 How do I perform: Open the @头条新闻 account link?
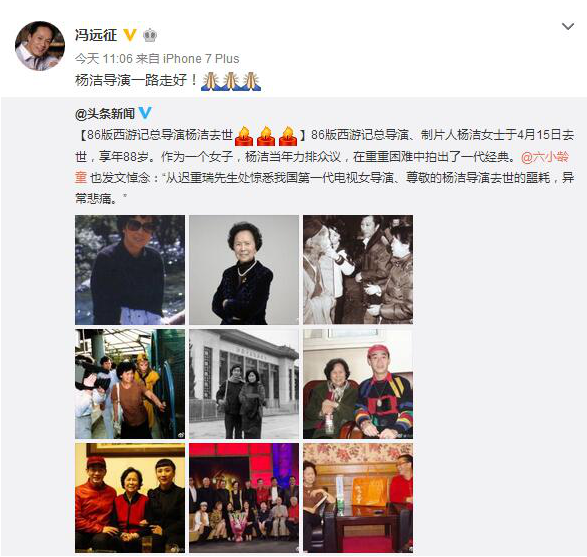tap(105, 113)
